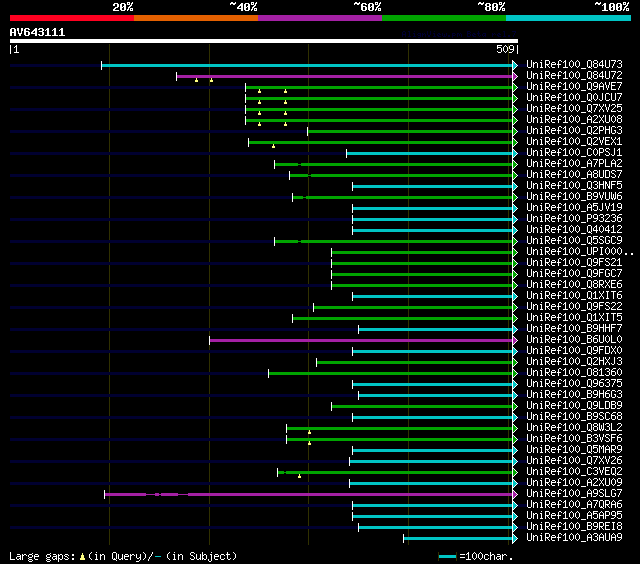The width and height of the screenshot is (640, 564).
Task: Click the UniRef100_B9VUW6 label
Action: (574, 197)
